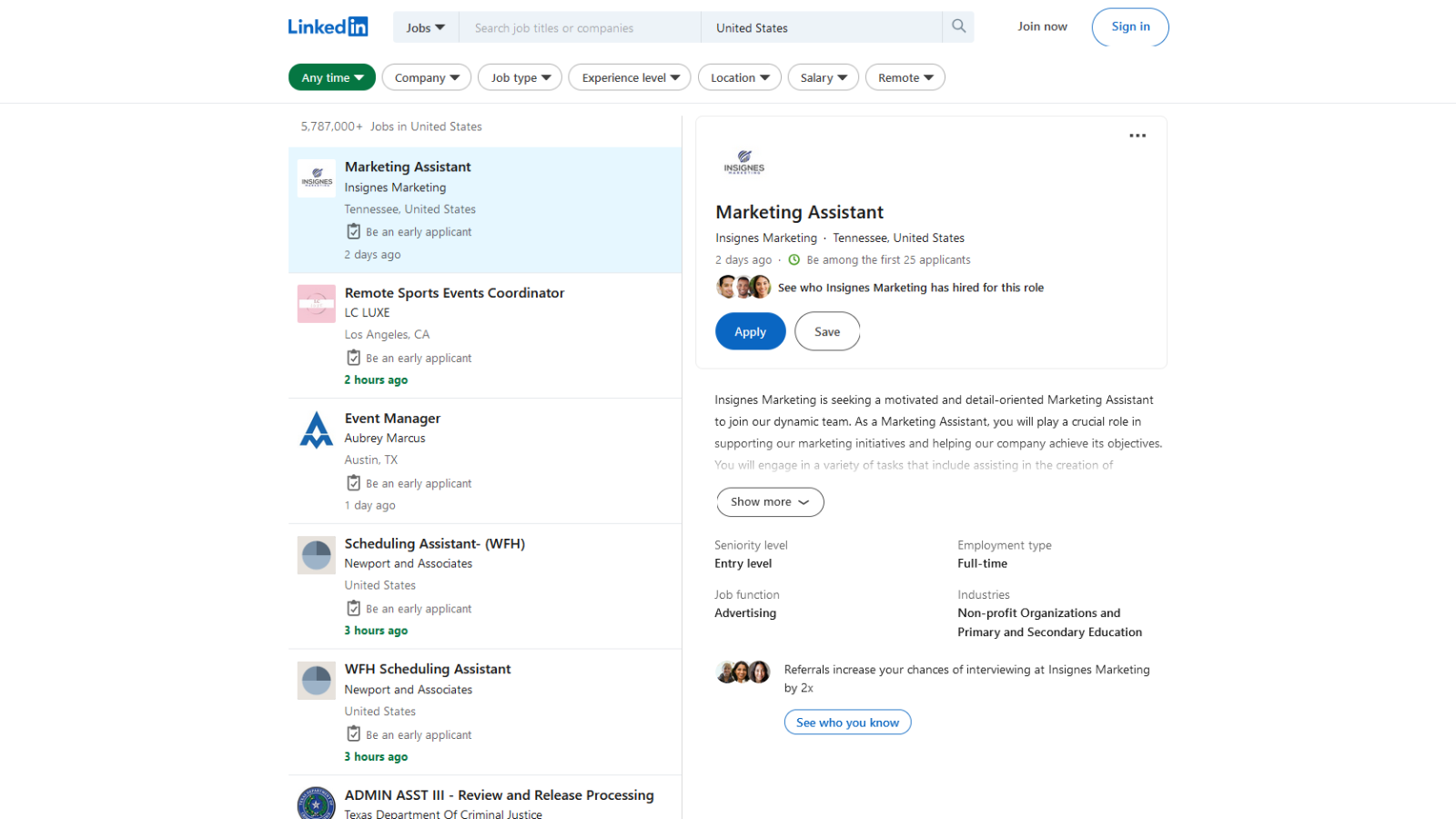Click the Marketing Assistant heading in the job details

pyautogui.click(x=799, y=212)
